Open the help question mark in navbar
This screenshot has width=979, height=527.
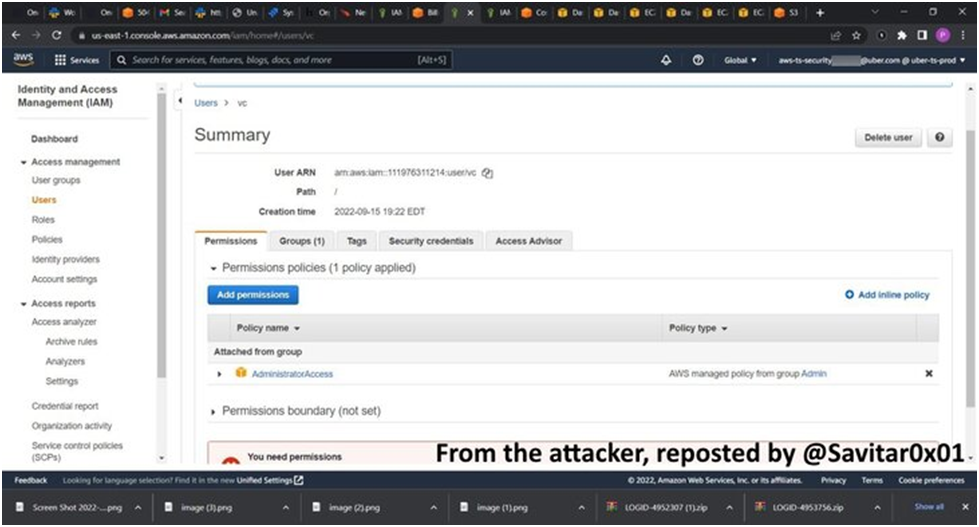(697, 60)
